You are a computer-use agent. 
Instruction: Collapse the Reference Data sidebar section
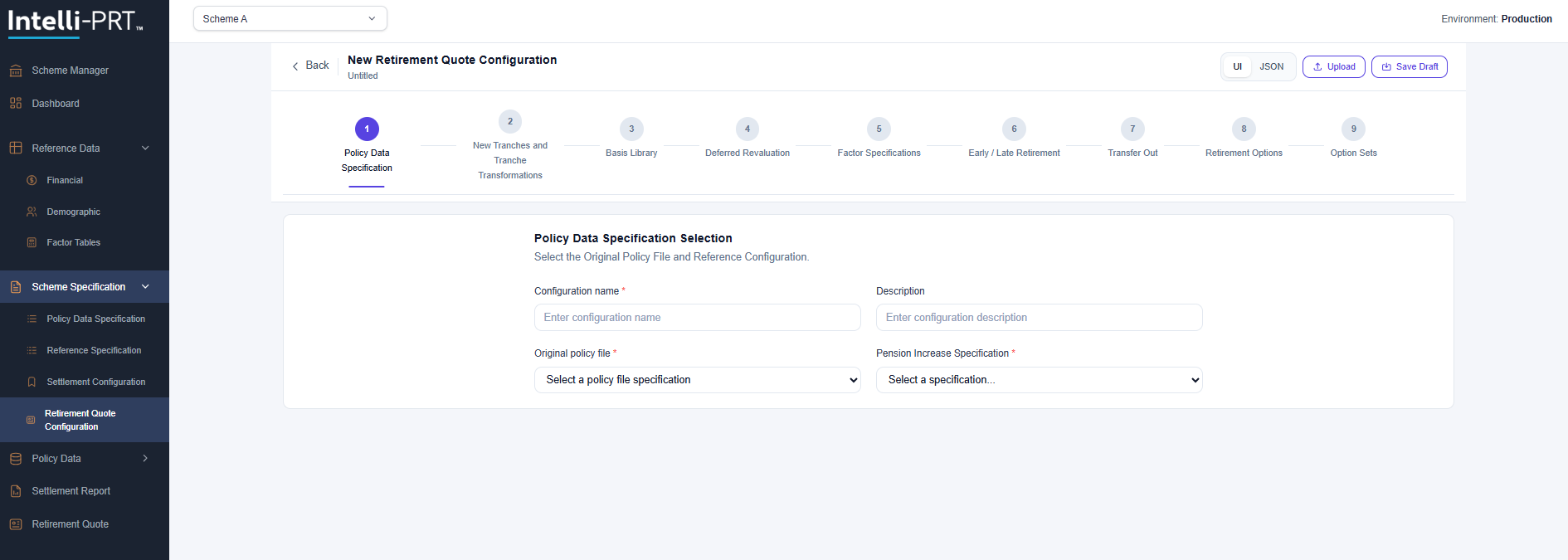click(x=145, y=149)
